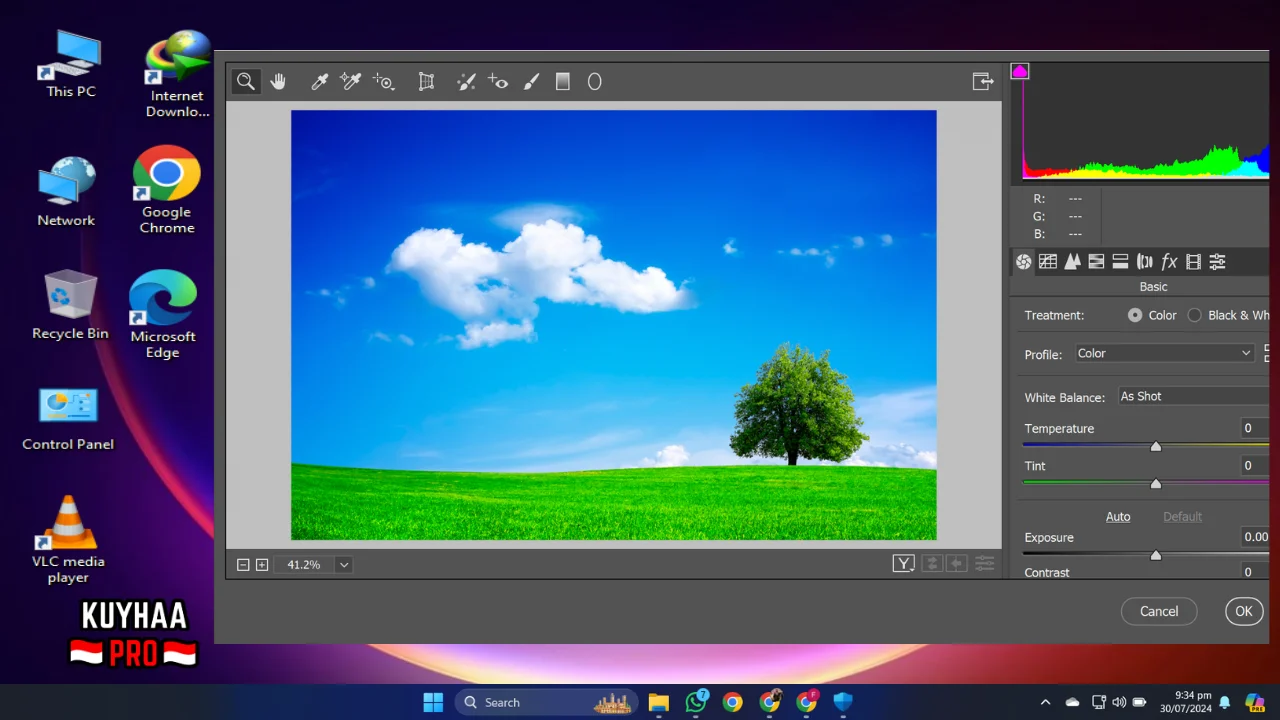
Task: Choose the Spot Removal tool
Action: click(466, 82)
